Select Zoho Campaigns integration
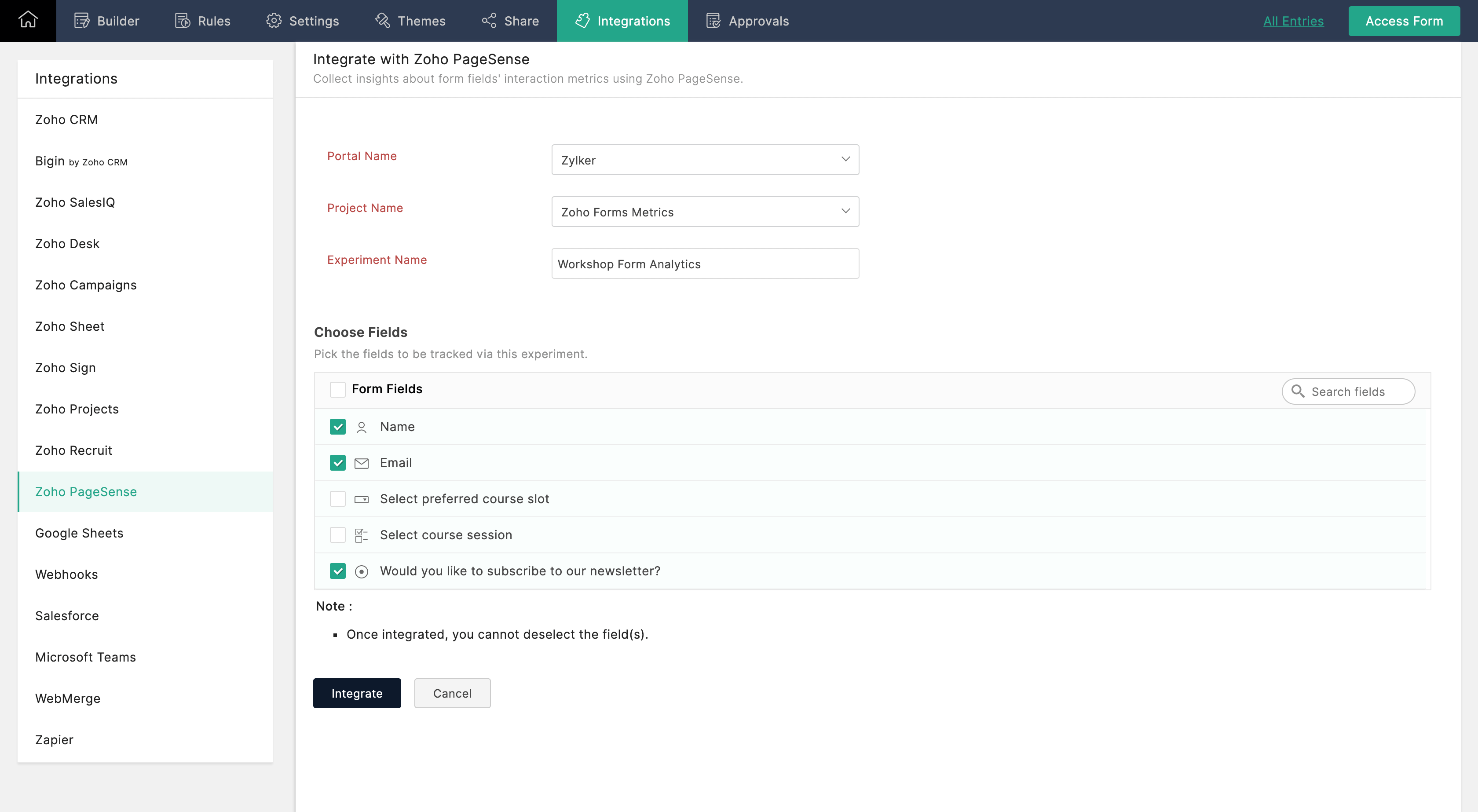1478x812 pixels. (145, 285)
